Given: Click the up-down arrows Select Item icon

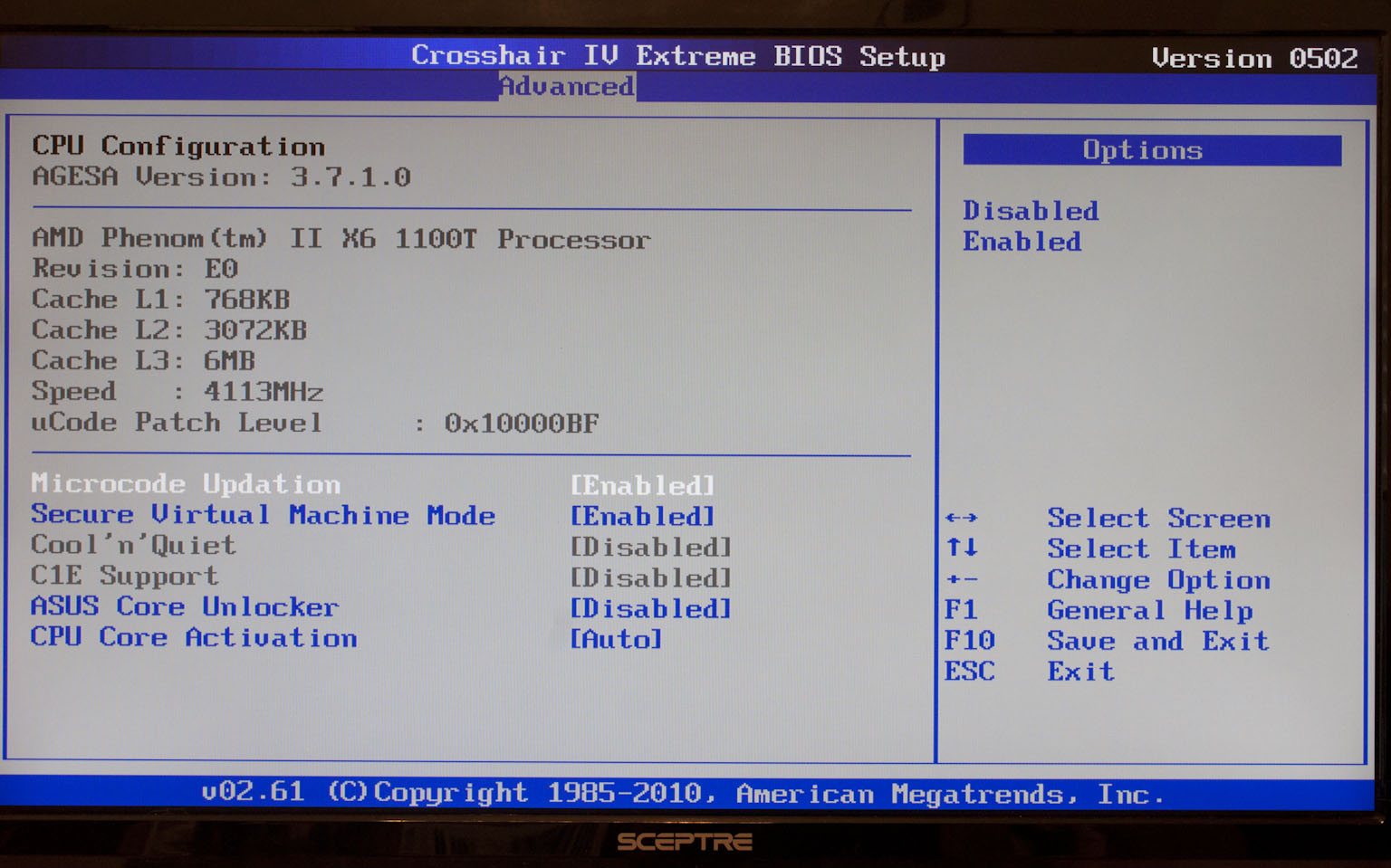Looking at the screenshot, I should point(962,548).
